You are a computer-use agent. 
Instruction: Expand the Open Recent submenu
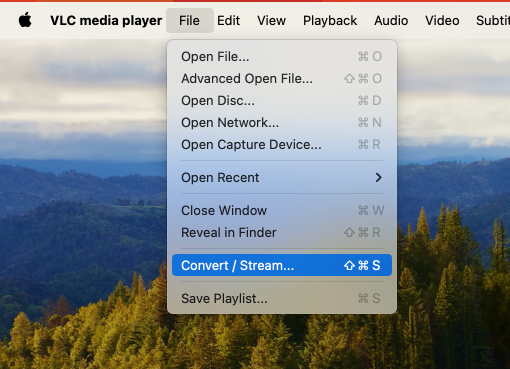tap(282, 178)
